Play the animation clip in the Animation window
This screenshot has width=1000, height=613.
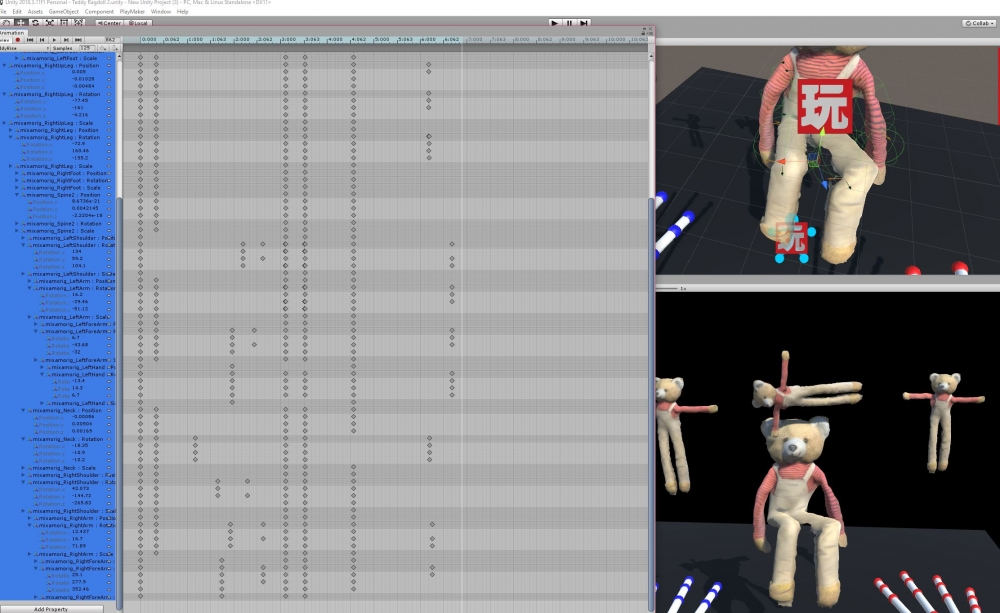pyautogui.click(x=52, y=40)
